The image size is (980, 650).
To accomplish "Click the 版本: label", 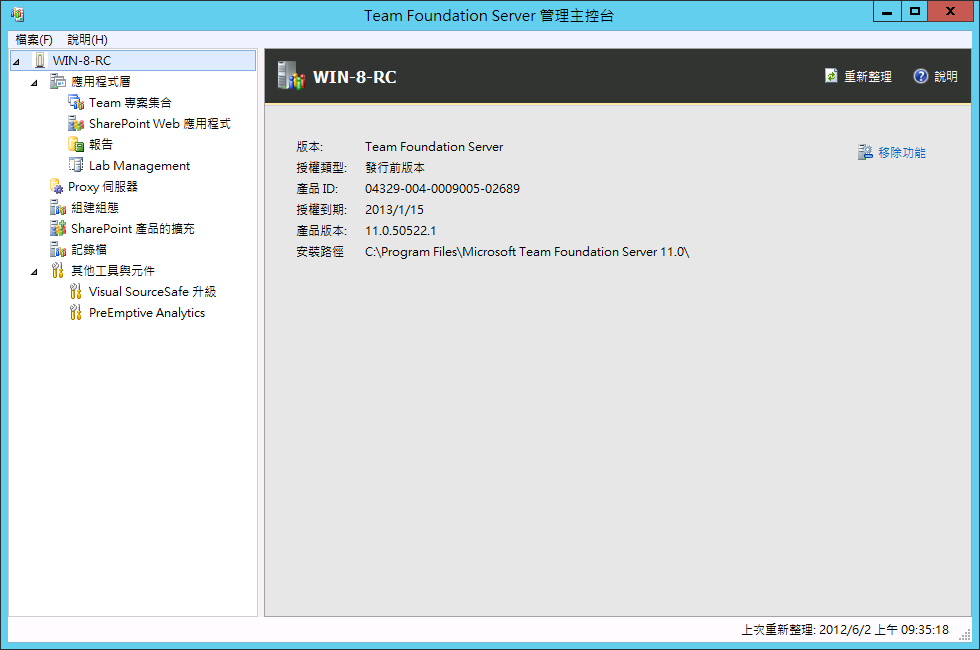I will [309, 147].
